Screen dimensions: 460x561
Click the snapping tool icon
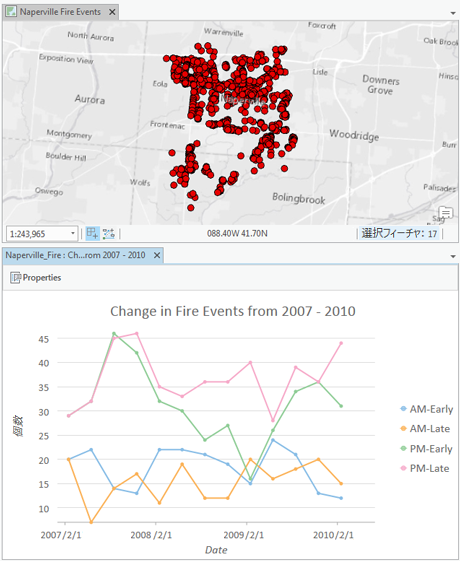pos(108,233)
